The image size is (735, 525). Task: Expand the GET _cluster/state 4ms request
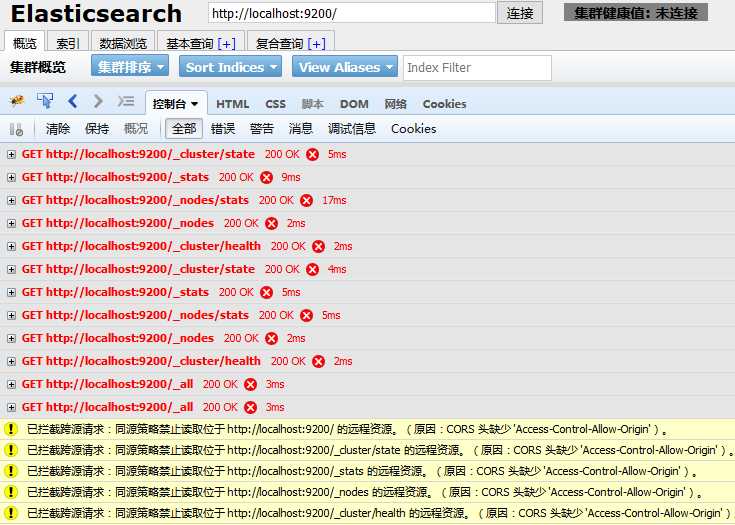pos(11,270)
